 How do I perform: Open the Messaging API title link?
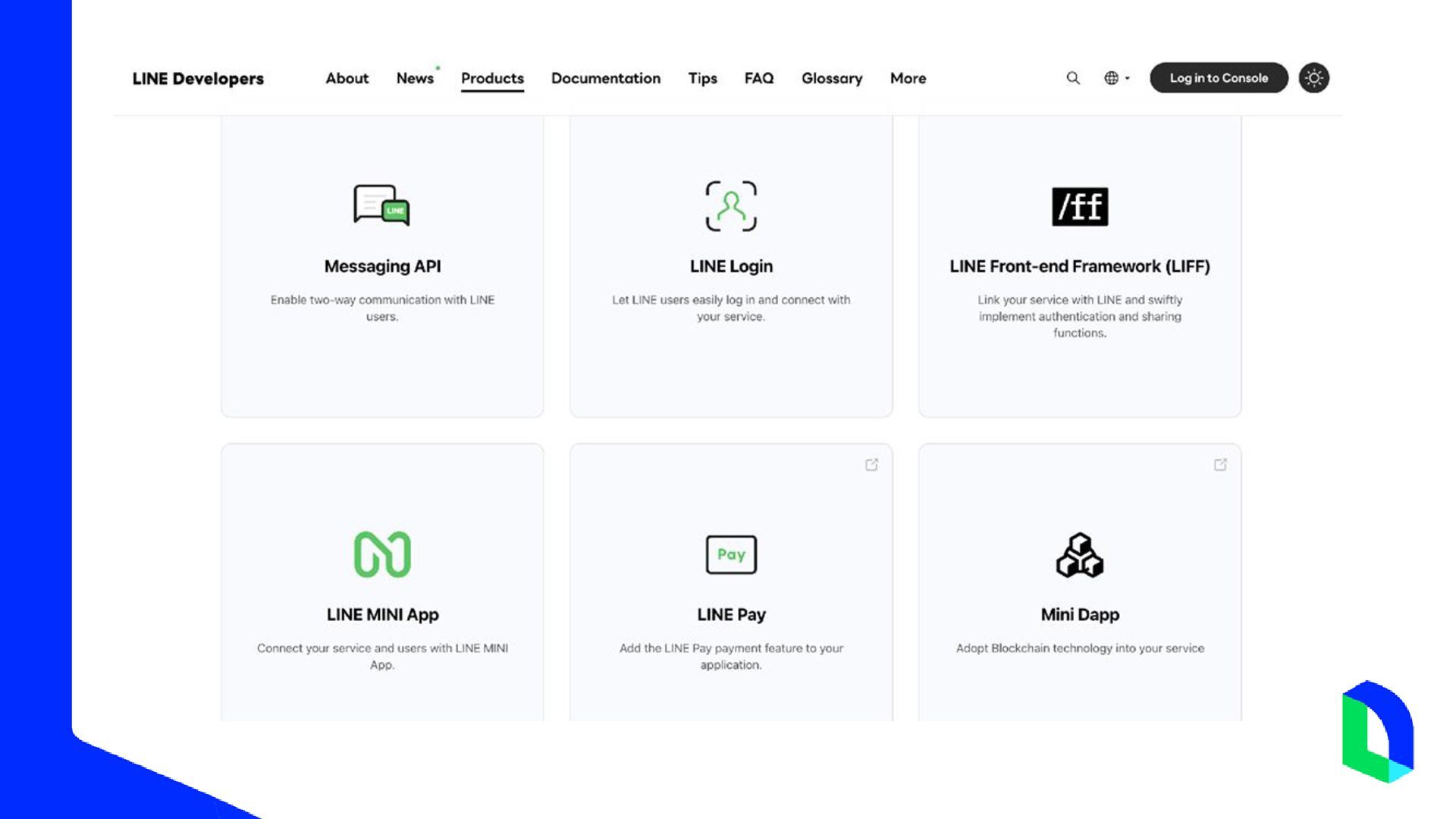[382, 266]
